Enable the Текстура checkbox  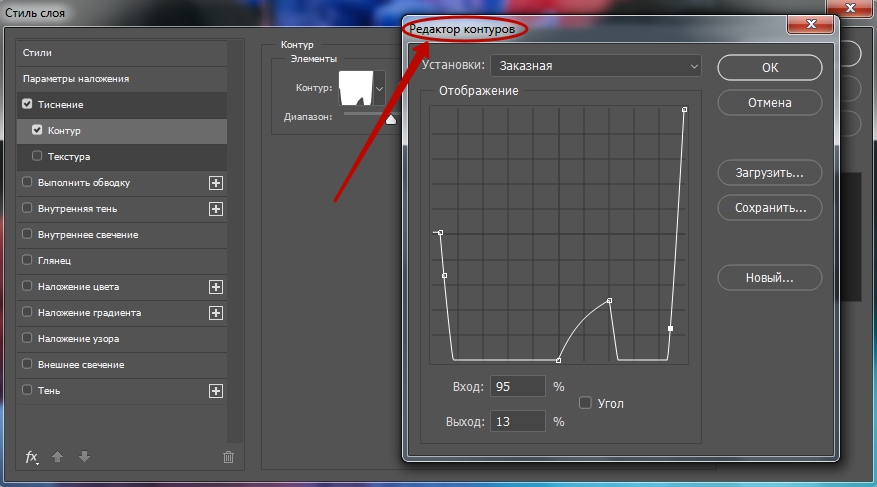click(37, 156)
